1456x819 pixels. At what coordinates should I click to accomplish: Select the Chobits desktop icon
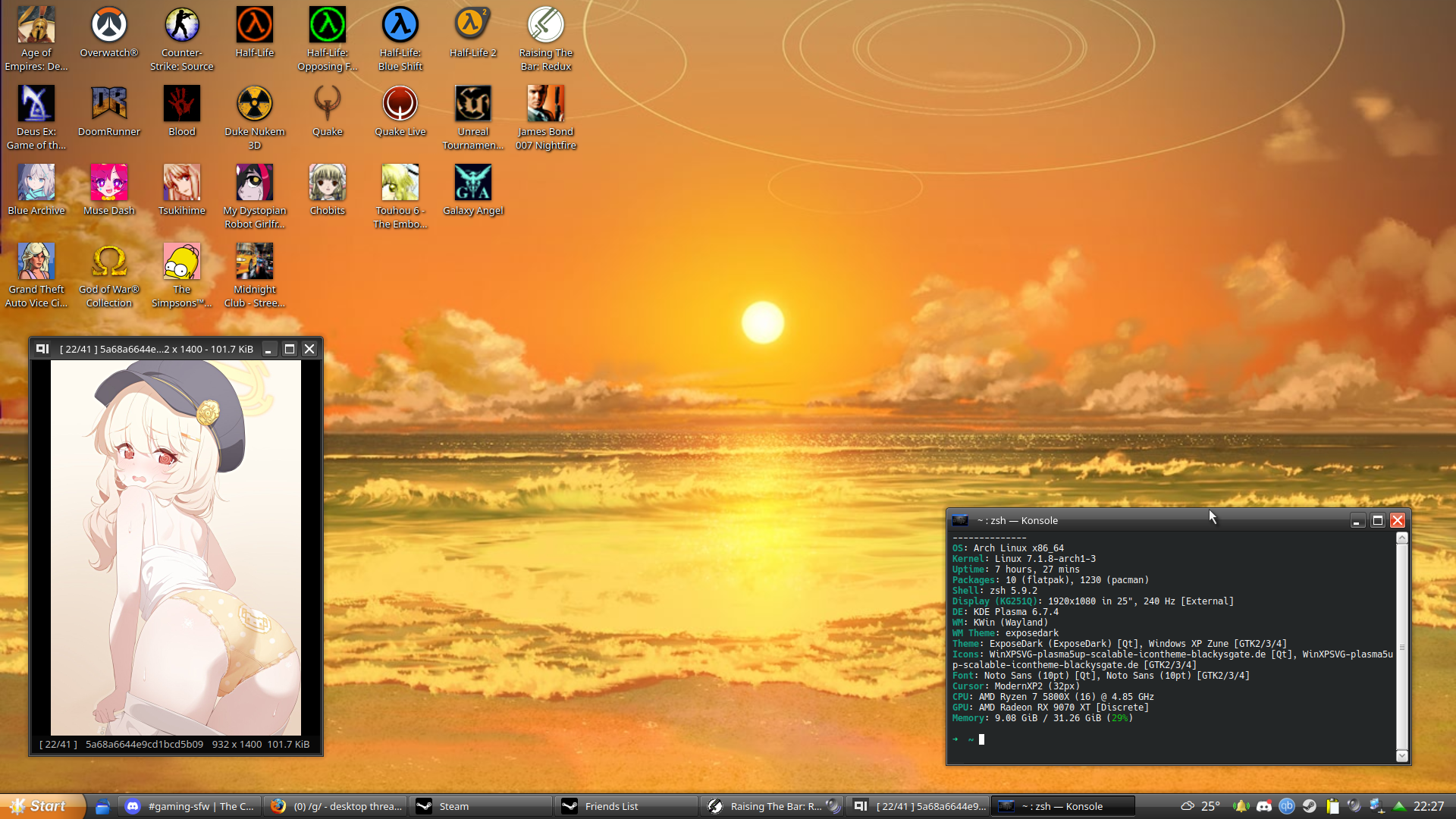[328, 190]
